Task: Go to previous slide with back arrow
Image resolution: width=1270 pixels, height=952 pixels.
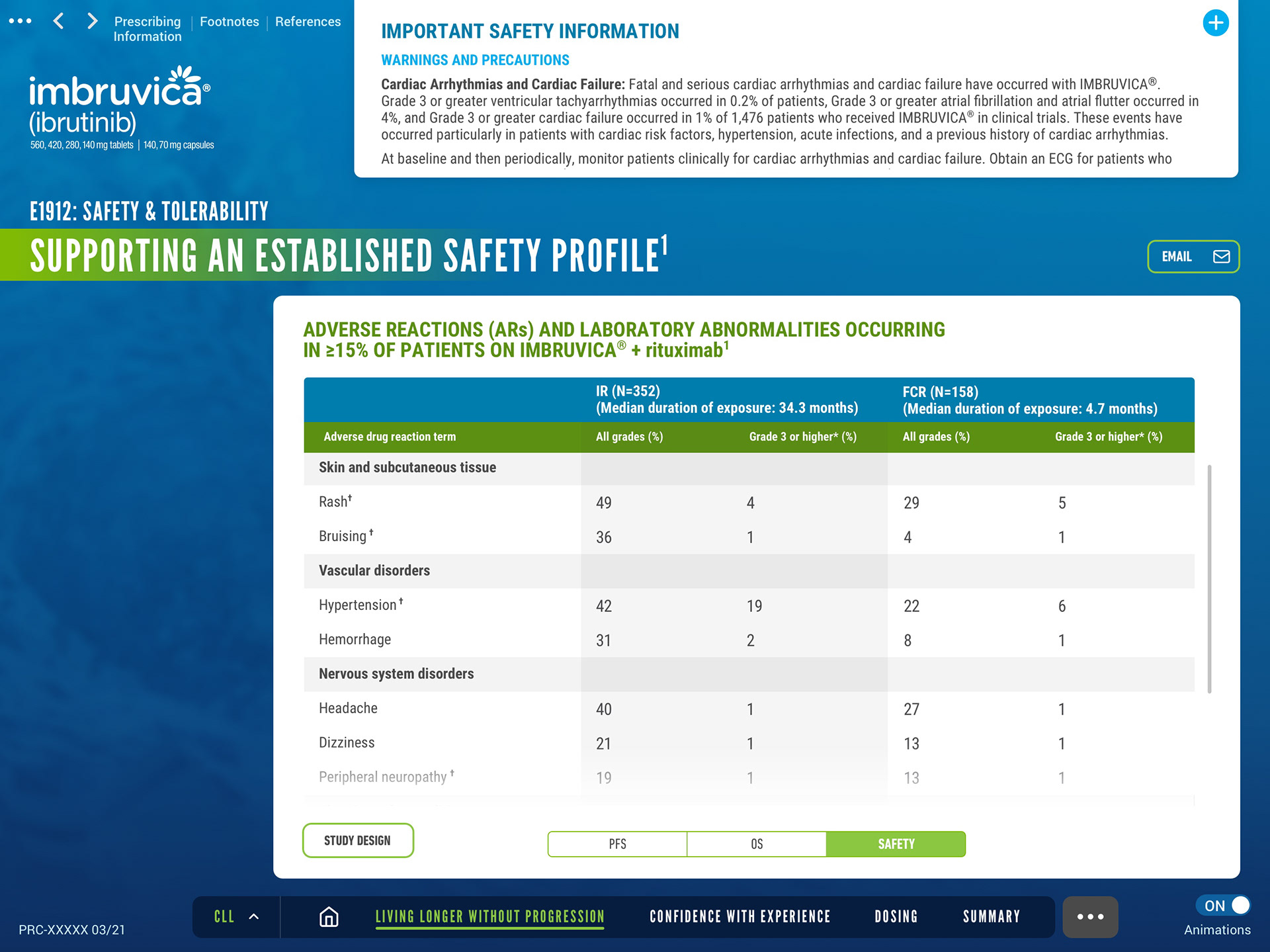Action: 59,21
